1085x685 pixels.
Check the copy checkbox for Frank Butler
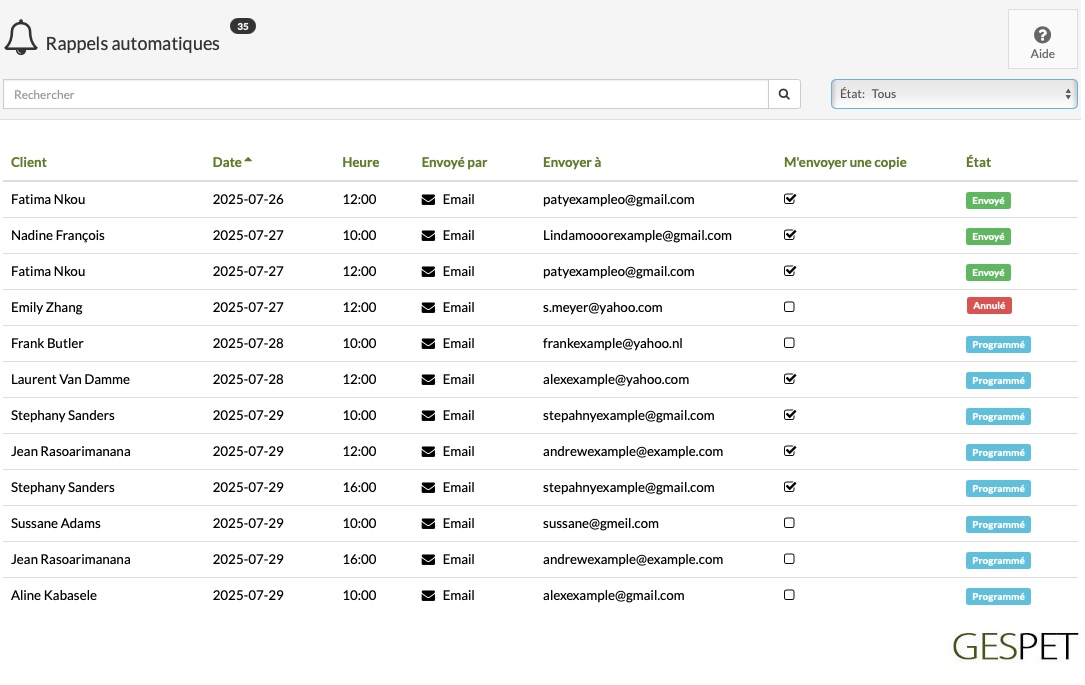point(789,343)
